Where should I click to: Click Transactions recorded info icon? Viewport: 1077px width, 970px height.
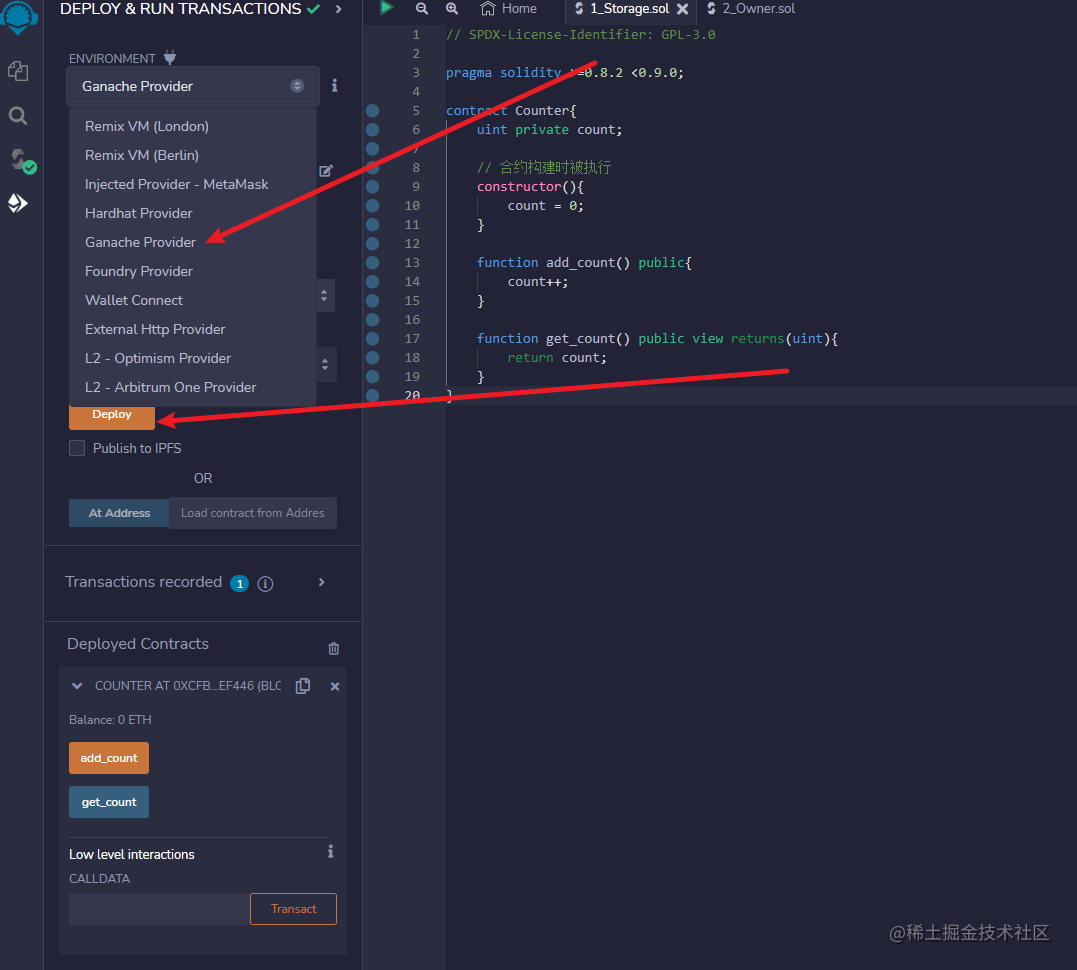pyautogui.click(x=265, y=583)
